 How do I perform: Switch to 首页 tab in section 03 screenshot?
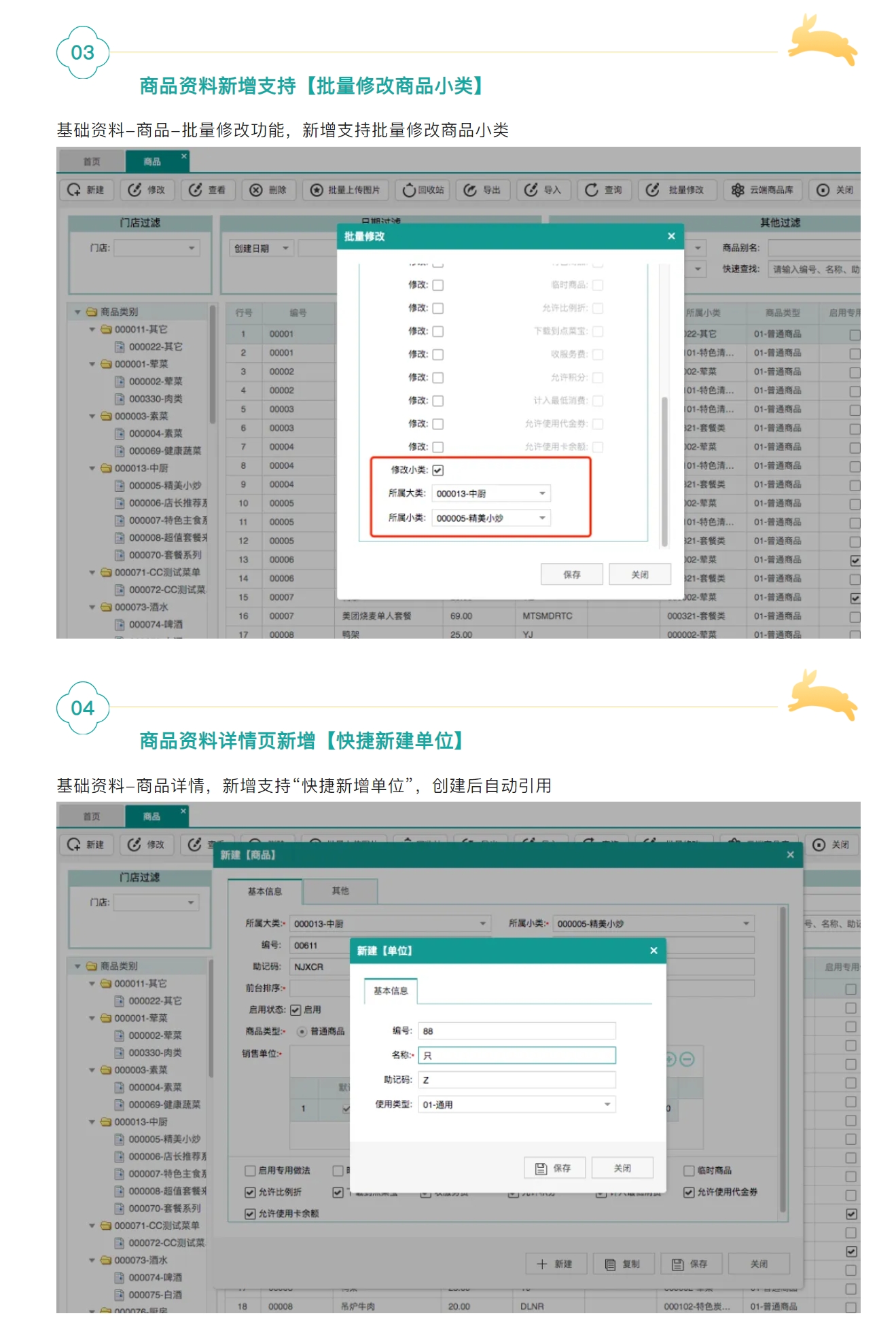[92, 161]
